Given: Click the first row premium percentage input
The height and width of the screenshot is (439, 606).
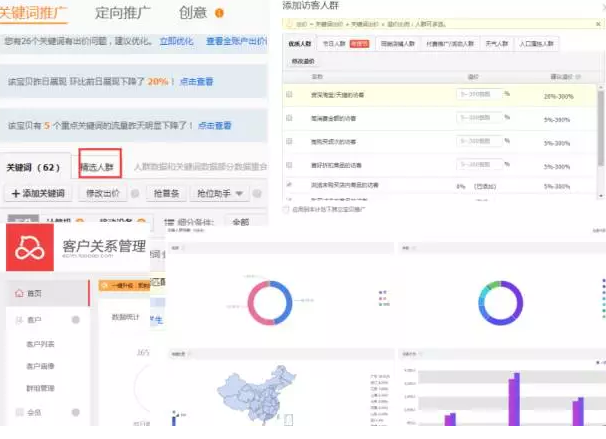Looking at the screenshot, I should [x=478, y=94].
